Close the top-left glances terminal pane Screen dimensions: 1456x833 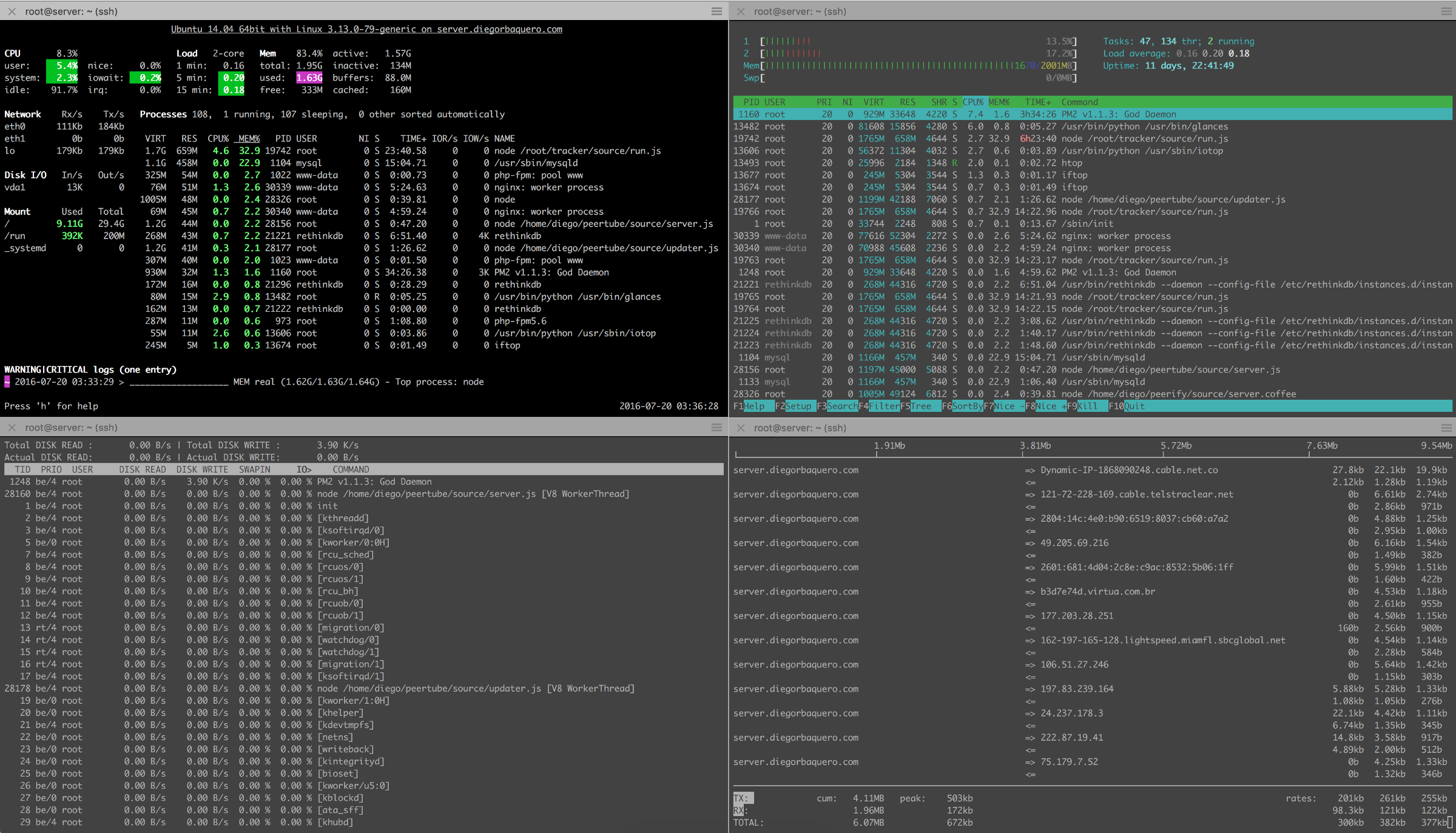coord(12,11)
